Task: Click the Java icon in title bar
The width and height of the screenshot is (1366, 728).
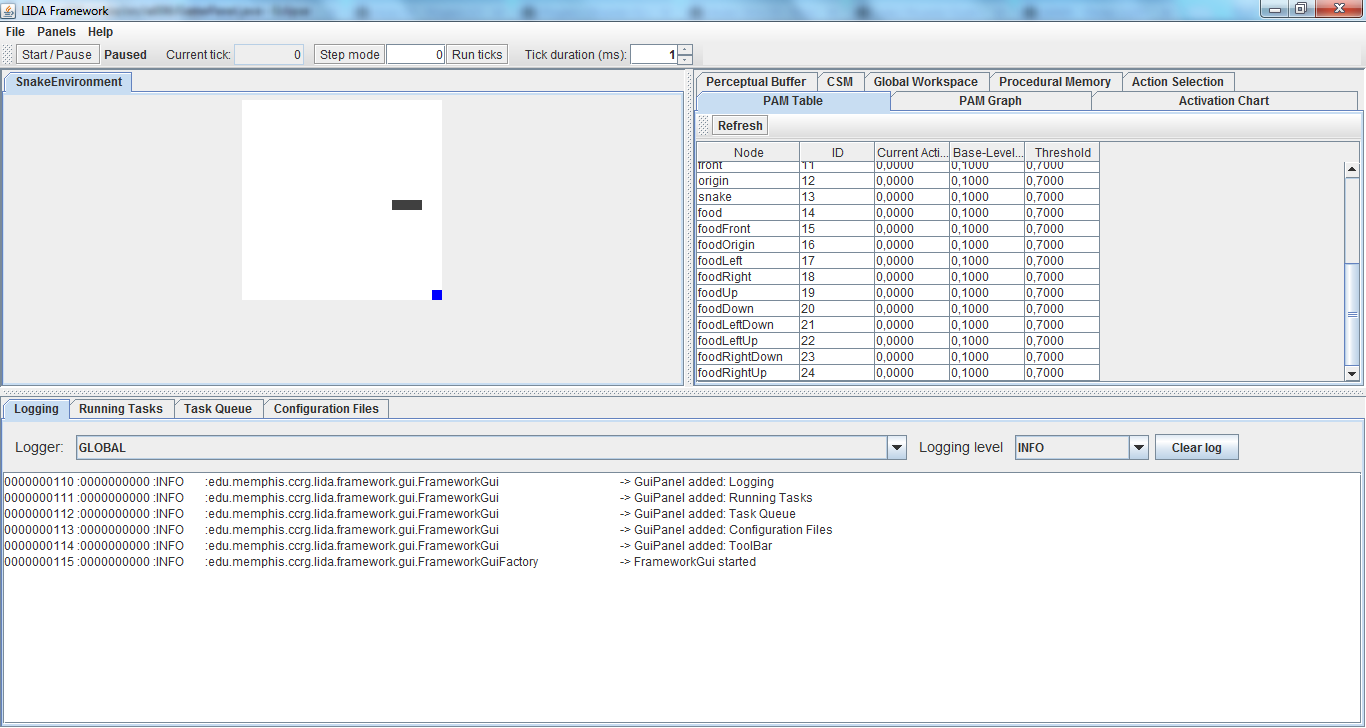Action: [10, 10]
